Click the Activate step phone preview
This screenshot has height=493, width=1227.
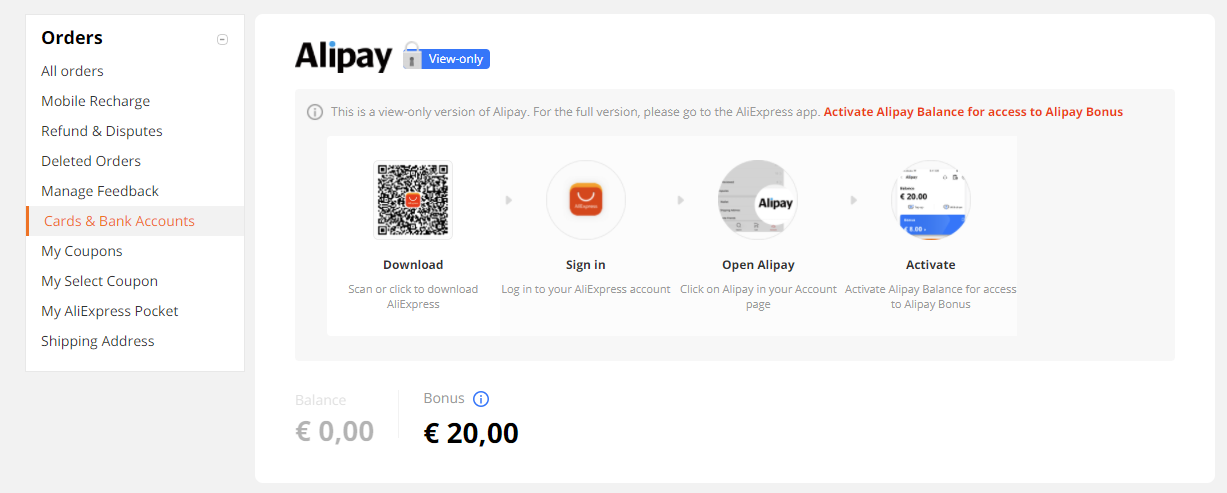coord(931,200)
